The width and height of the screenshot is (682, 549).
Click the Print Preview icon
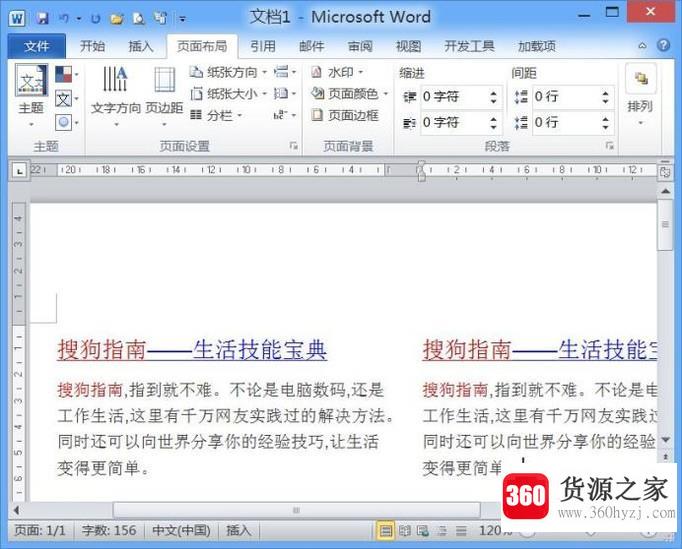[x=138, y=18]
